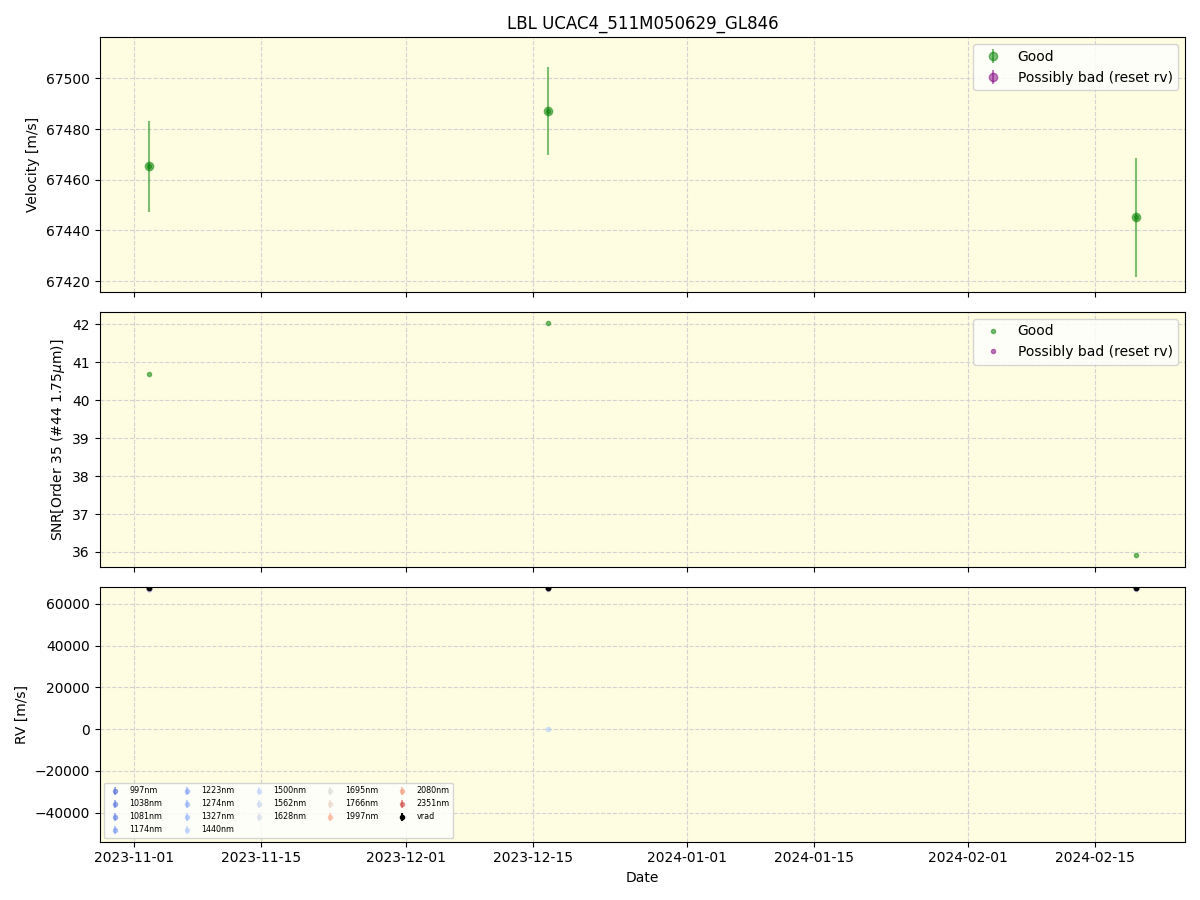The image size is (1200, 900).
Task: Click the 1174nm legend marker
Action: [115, 830]
